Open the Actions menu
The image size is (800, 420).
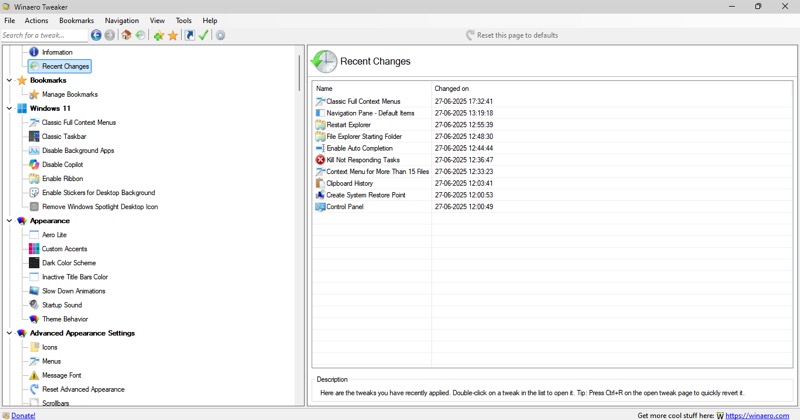pos(36,20)
